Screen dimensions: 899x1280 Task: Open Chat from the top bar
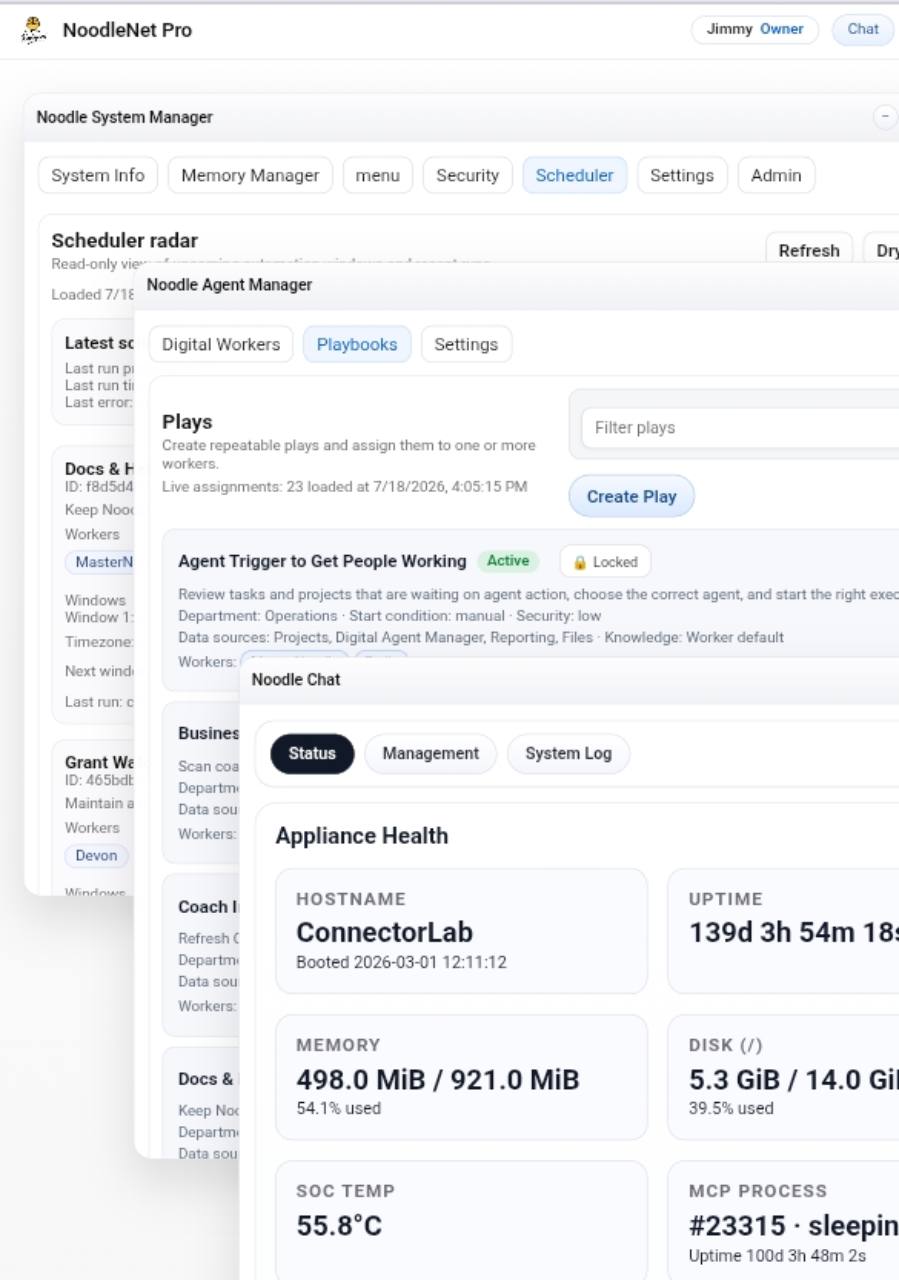863,29
